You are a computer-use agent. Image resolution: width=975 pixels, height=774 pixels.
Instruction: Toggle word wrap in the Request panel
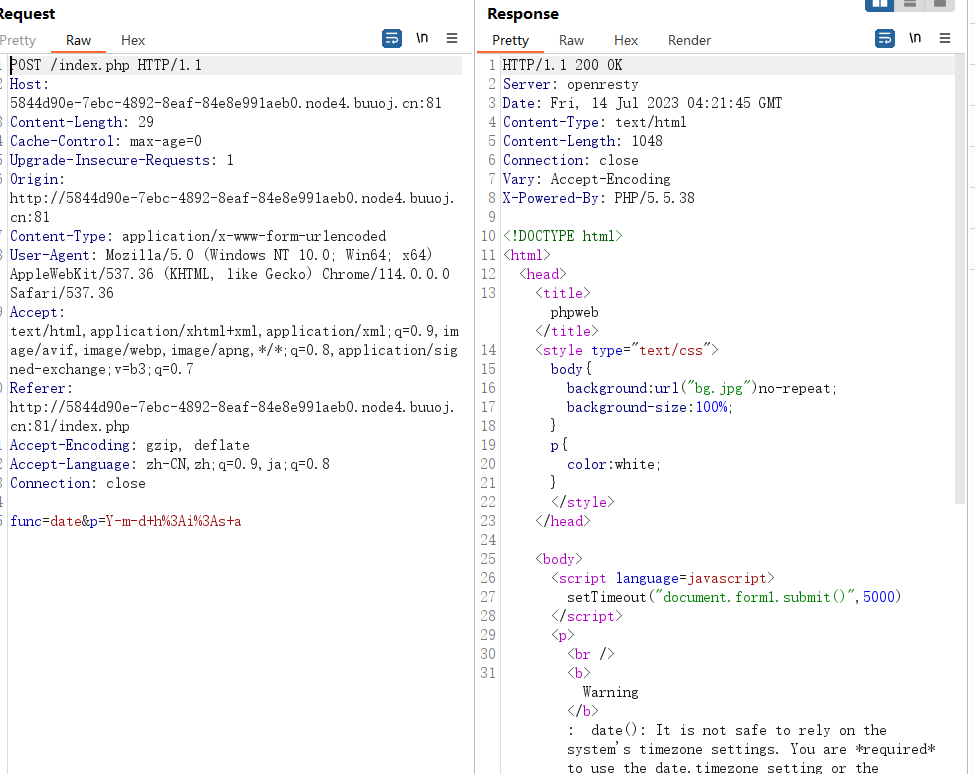pyautogui.click(x=392, y=39)
